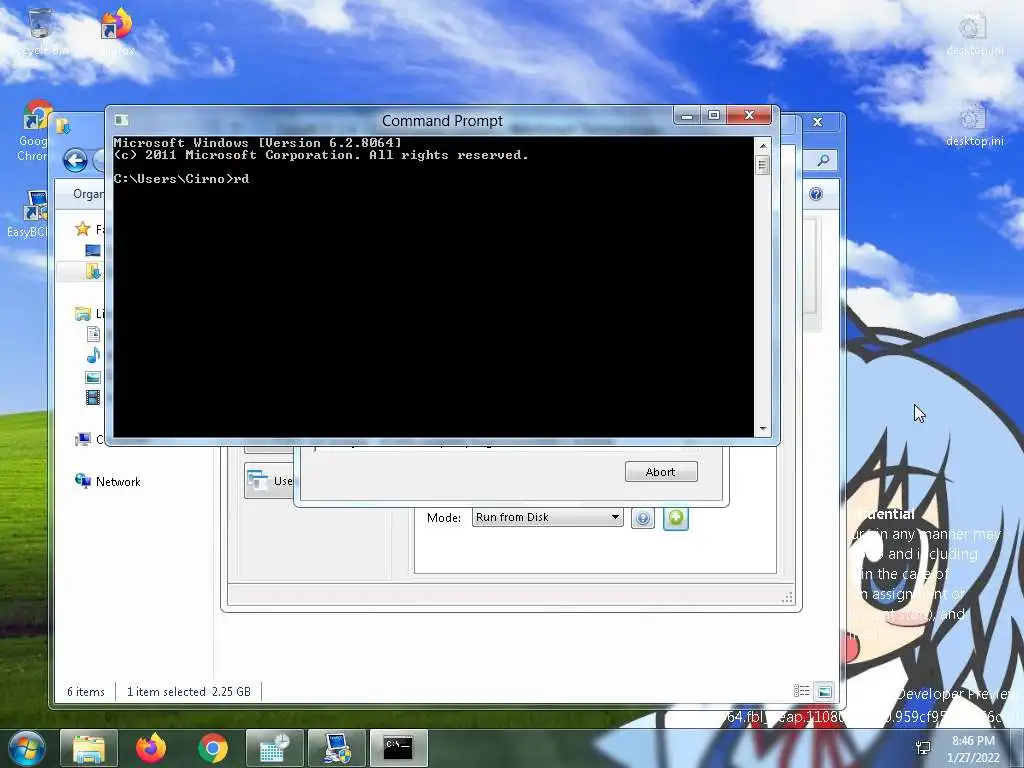Click the green add icon beside Mode

tap(676, 519)
